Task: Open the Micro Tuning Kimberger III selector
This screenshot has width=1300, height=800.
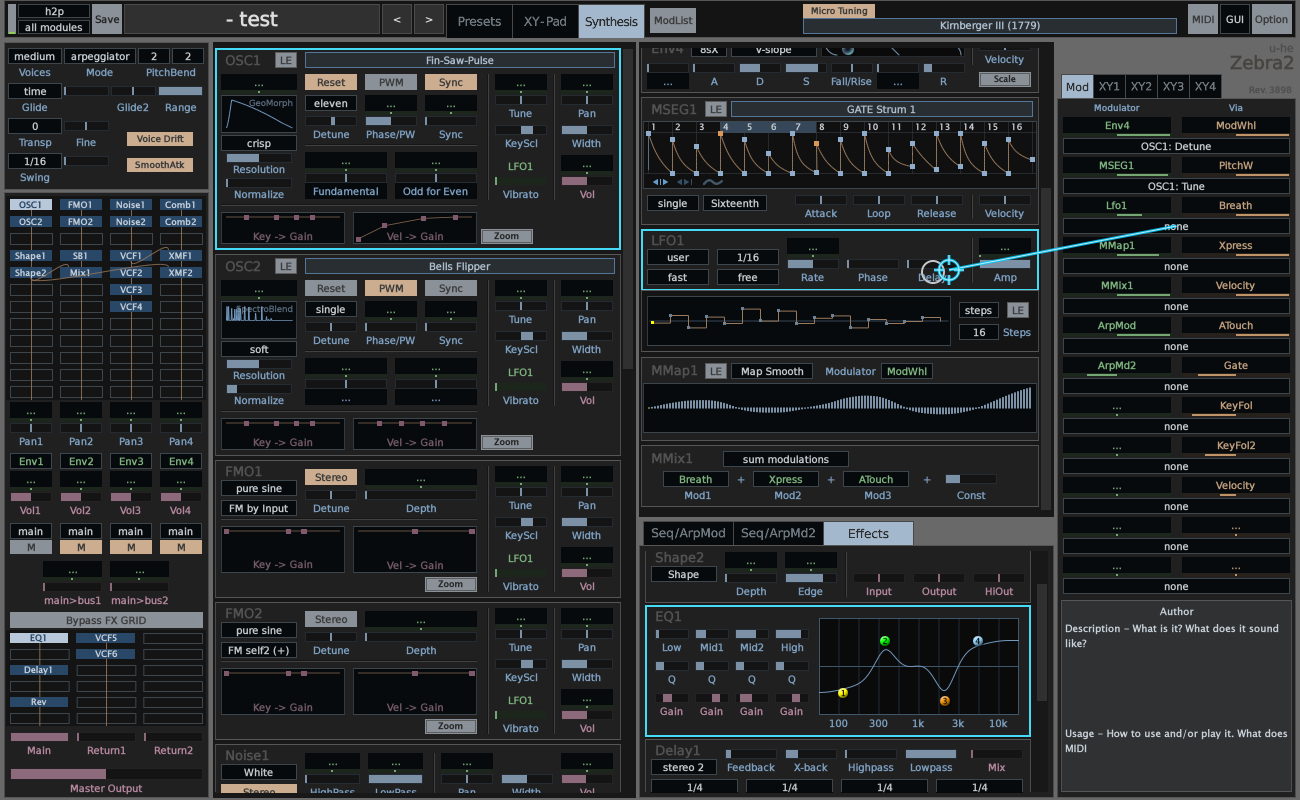Action: (992, 25)
